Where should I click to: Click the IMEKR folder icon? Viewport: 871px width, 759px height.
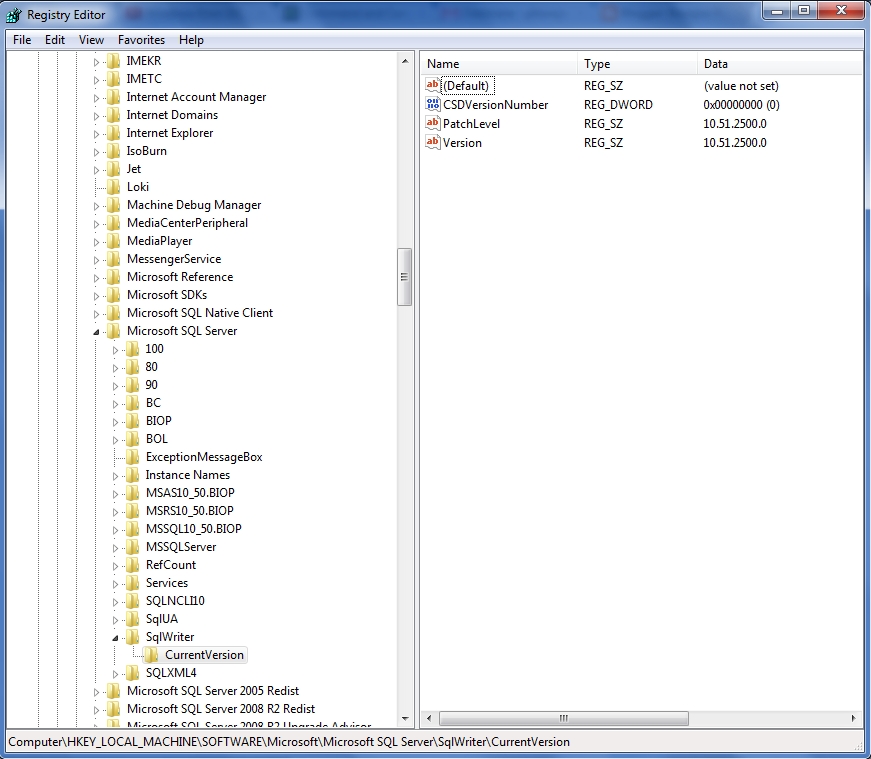point(113,61)
